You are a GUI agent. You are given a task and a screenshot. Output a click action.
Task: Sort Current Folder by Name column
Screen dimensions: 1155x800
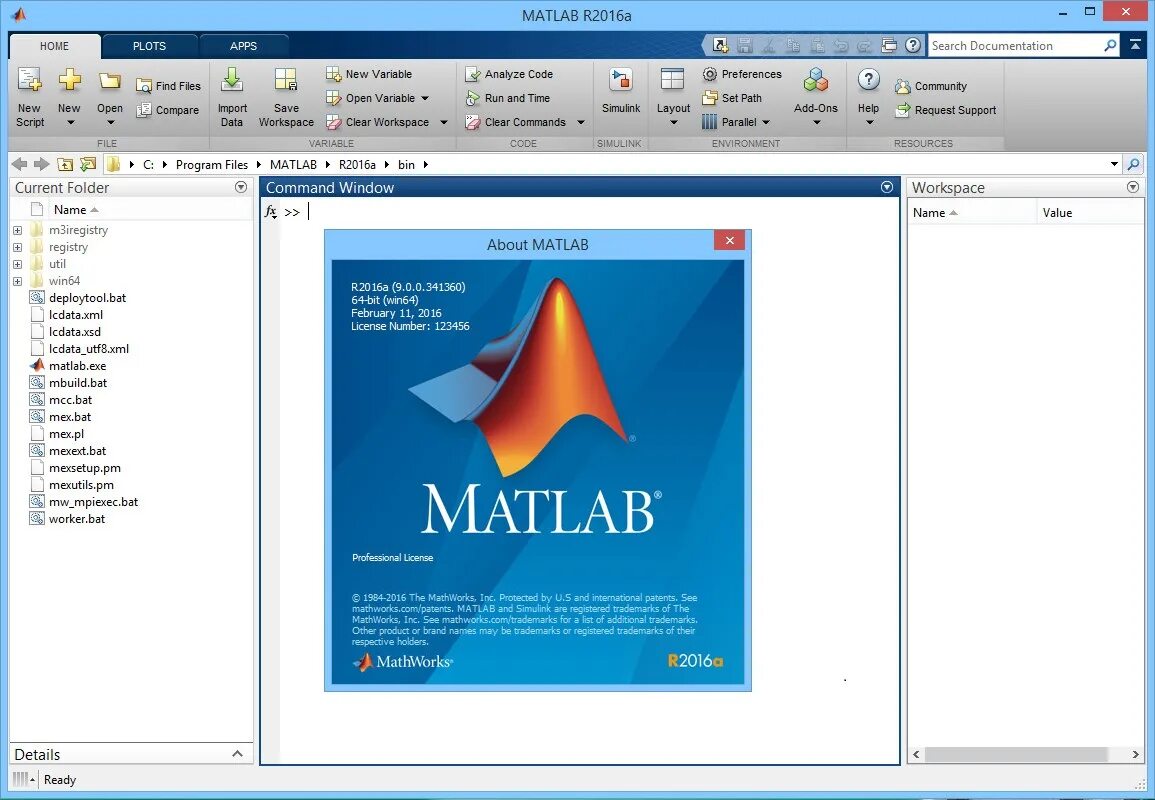tap(75, 210)
